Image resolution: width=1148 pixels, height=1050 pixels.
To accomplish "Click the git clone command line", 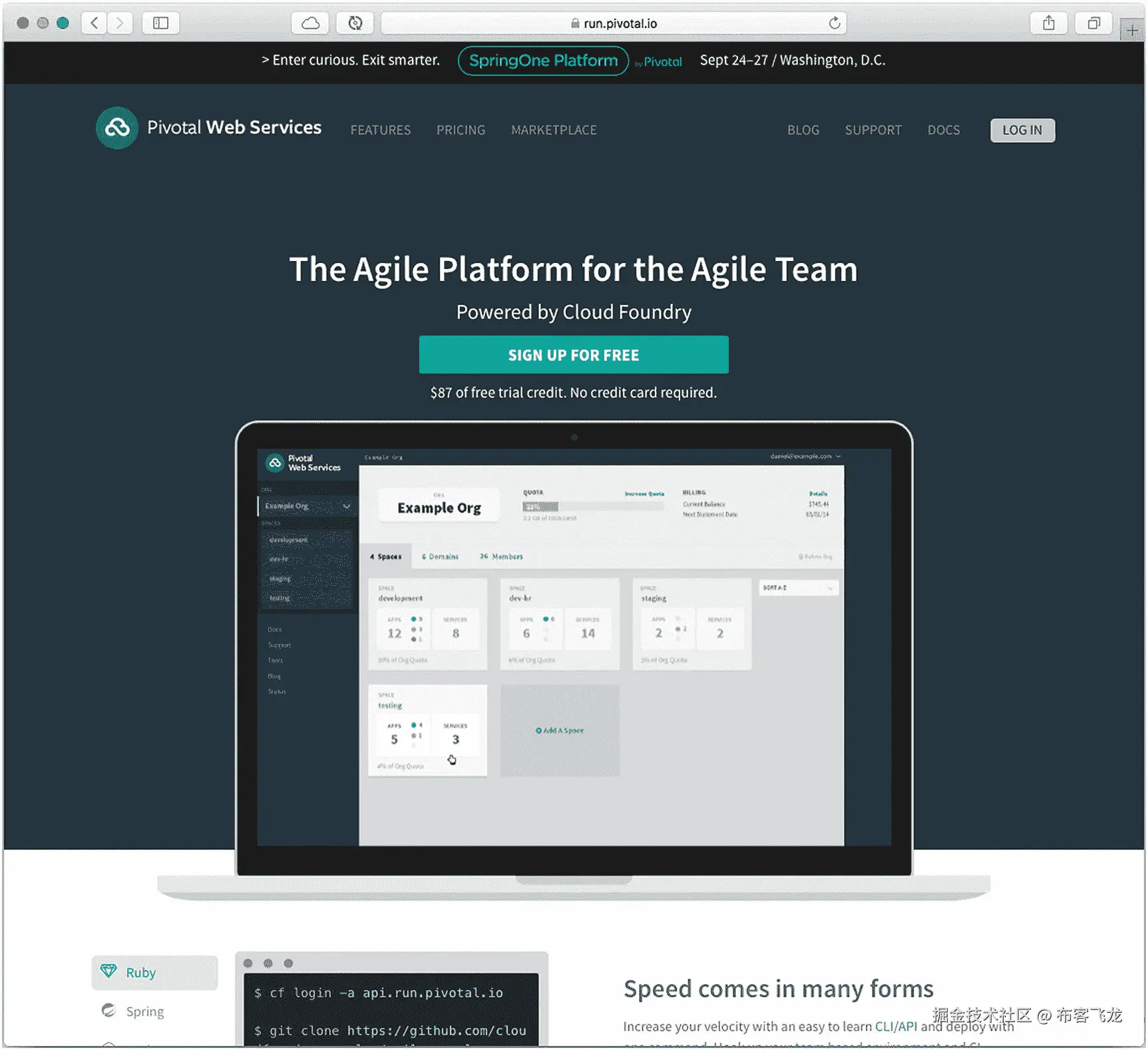I will click(x=391, y=1031).
